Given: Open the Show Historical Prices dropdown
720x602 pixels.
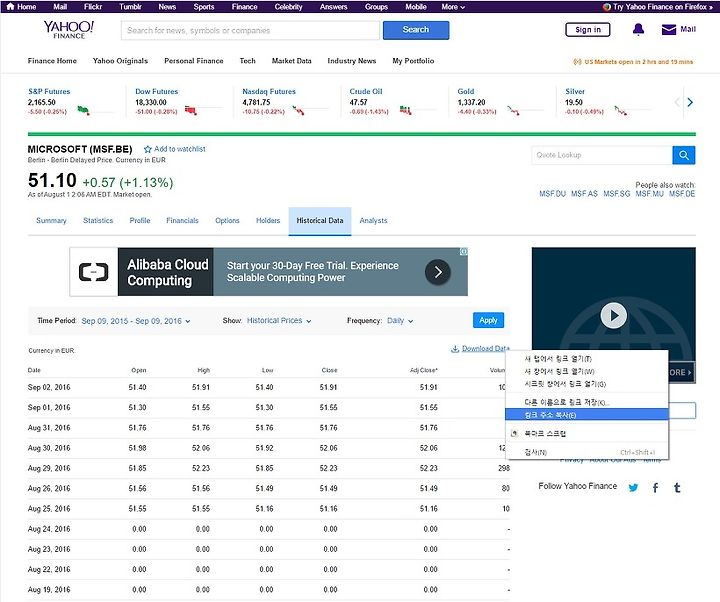Looking at the screenshot, I should (279, 321).
